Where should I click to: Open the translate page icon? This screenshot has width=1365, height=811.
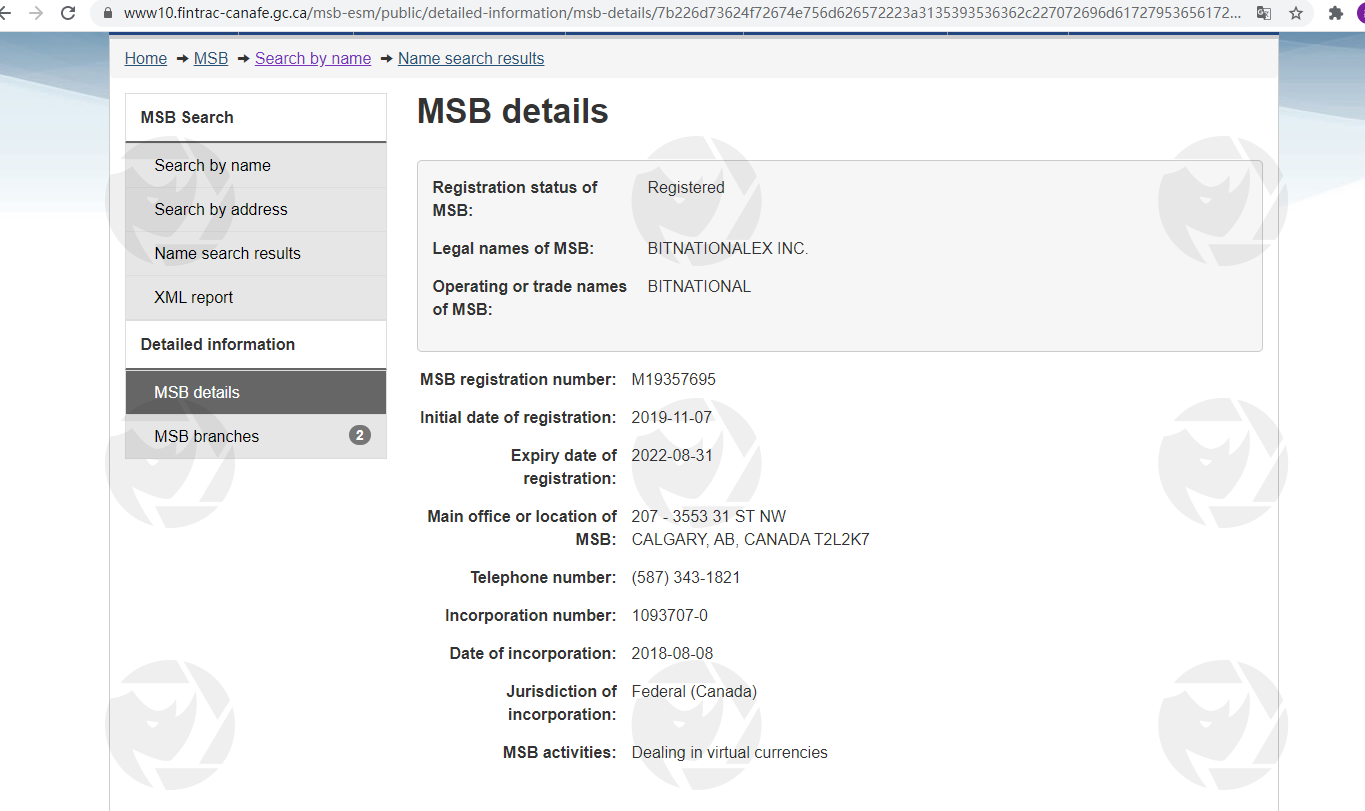coord(1264,13)
